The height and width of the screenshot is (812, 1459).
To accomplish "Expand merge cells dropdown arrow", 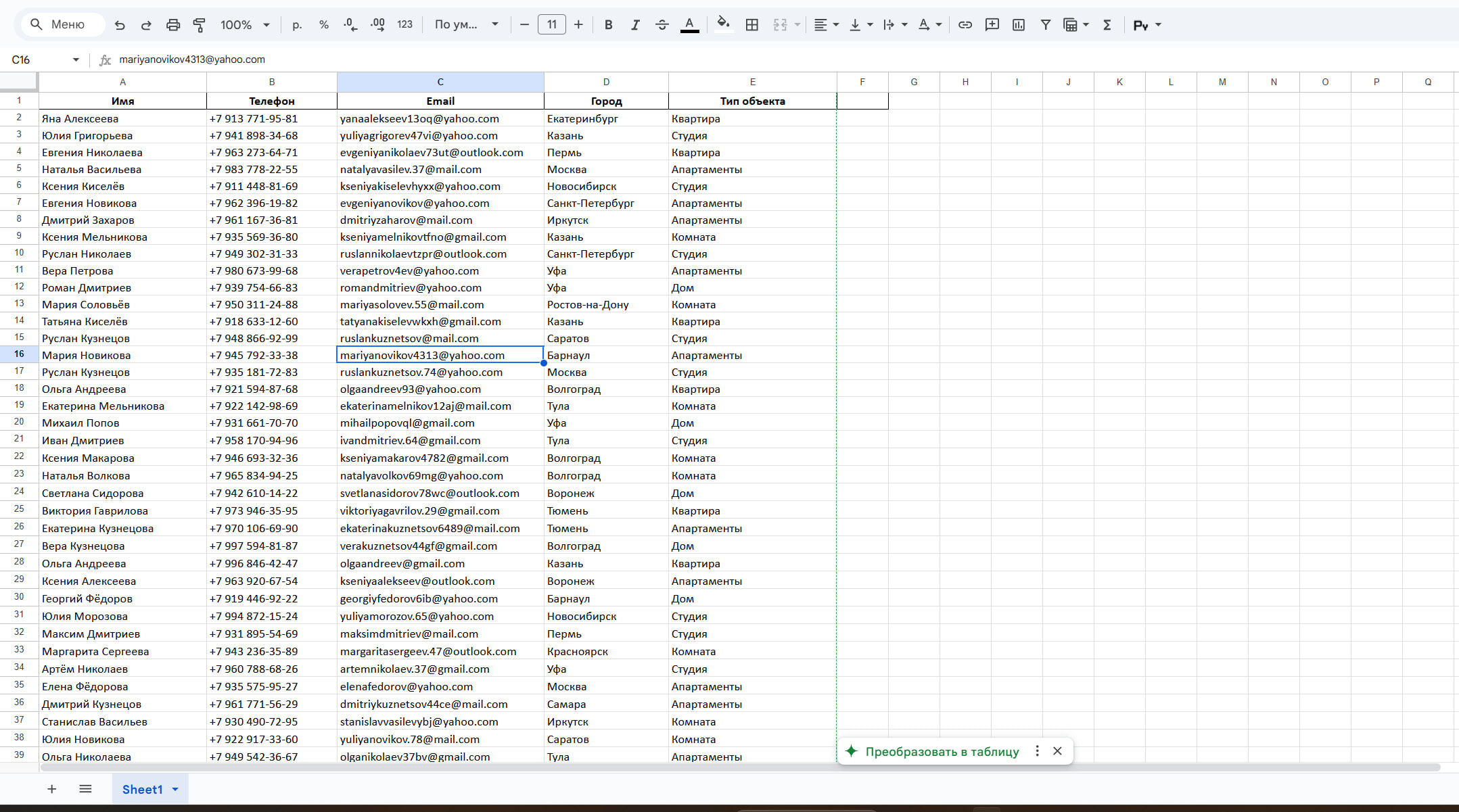I will click(x=797, y=25).
